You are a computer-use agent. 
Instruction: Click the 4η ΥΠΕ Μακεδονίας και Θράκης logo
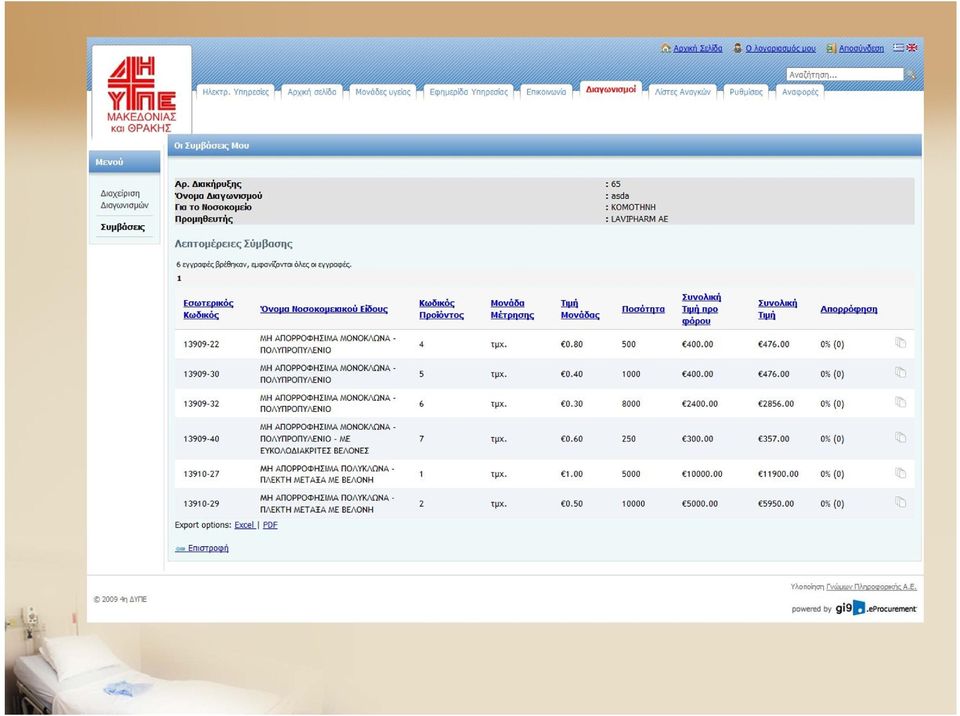[141, 94]
